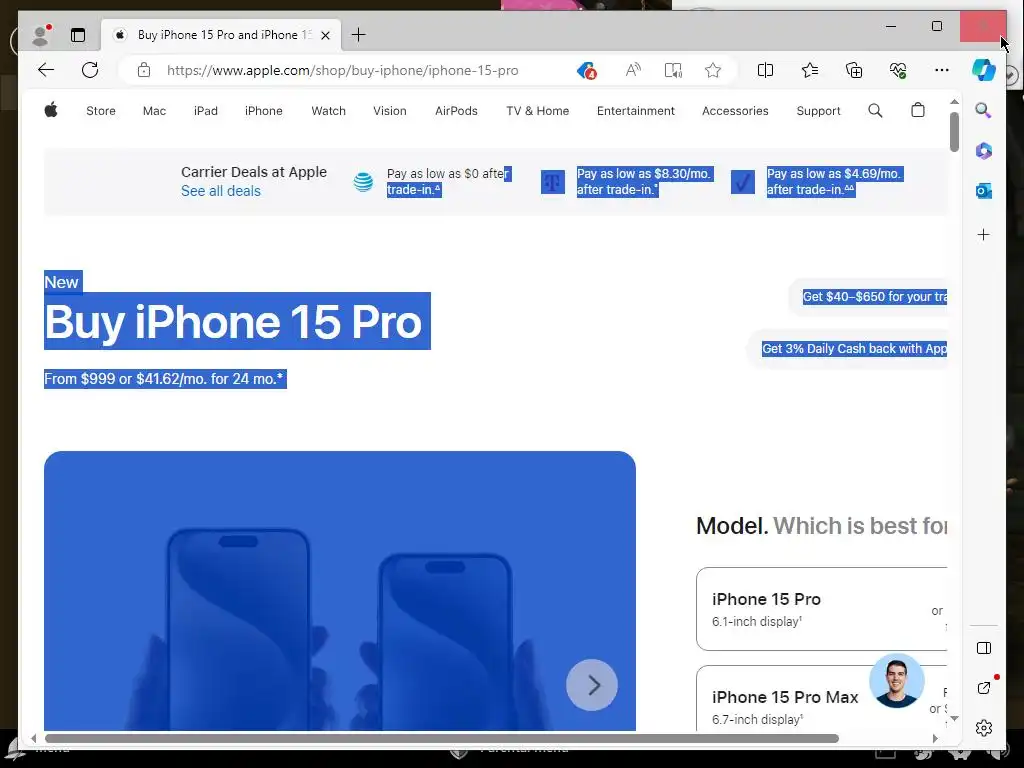Open the iPhone menu item
Viewport: 1024px width, 768px height.
264,111
